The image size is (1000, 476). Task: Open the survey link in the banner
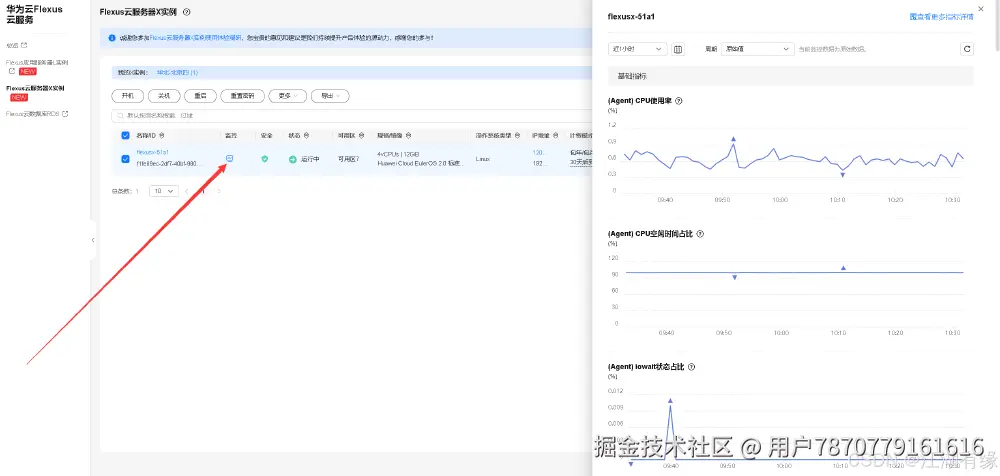coord(195,38)
